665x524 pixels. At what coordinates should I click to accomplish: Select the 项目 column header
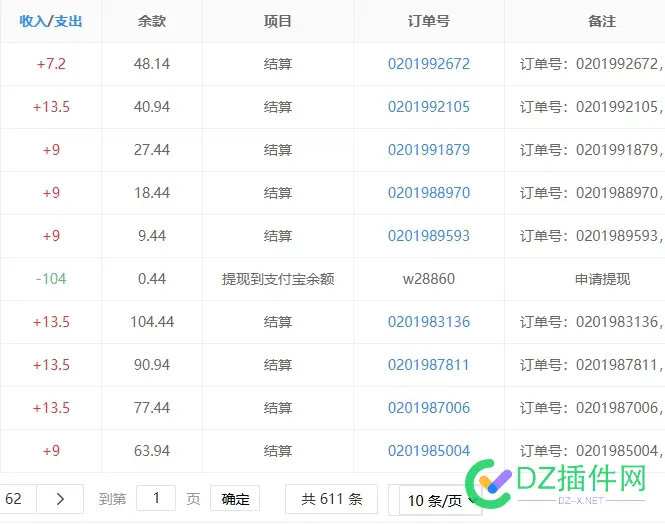click(278, 21)
